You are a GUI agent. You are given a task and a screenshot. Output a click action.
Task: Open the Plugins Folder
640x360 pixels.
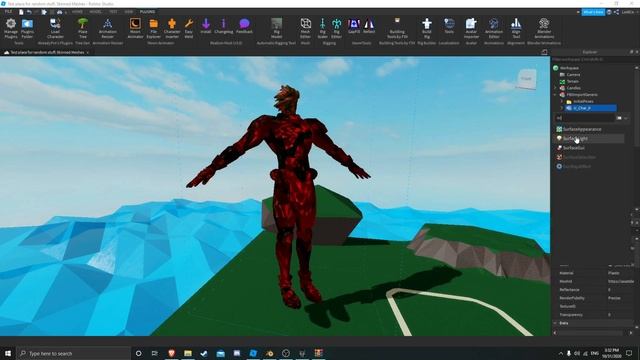[x=27, y=28]
